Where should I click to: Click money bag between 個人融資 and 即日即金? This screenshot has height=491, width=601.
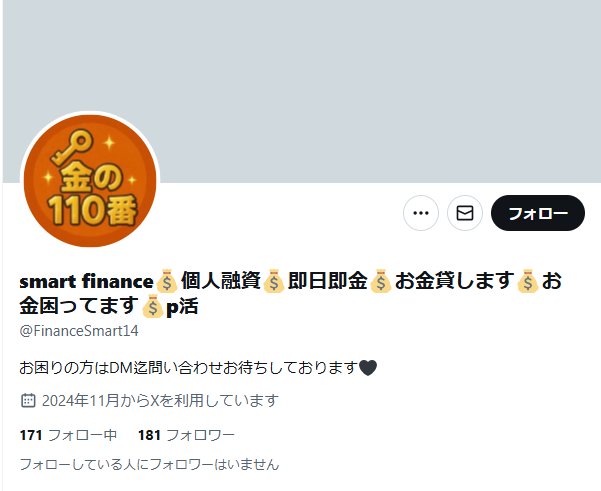pyautogui.click(x=274, y=281)
